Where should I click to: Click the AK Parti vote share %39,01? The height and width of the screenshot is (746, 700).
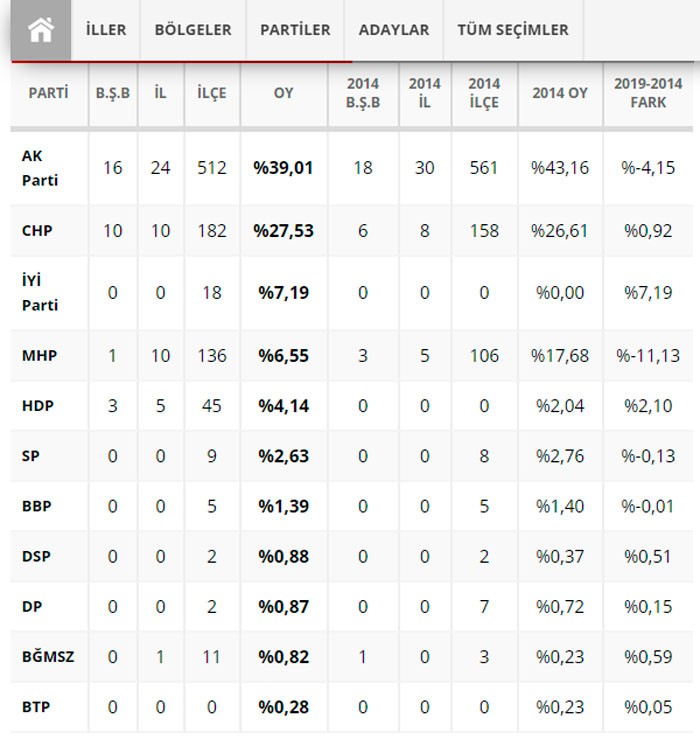(284, 168)
